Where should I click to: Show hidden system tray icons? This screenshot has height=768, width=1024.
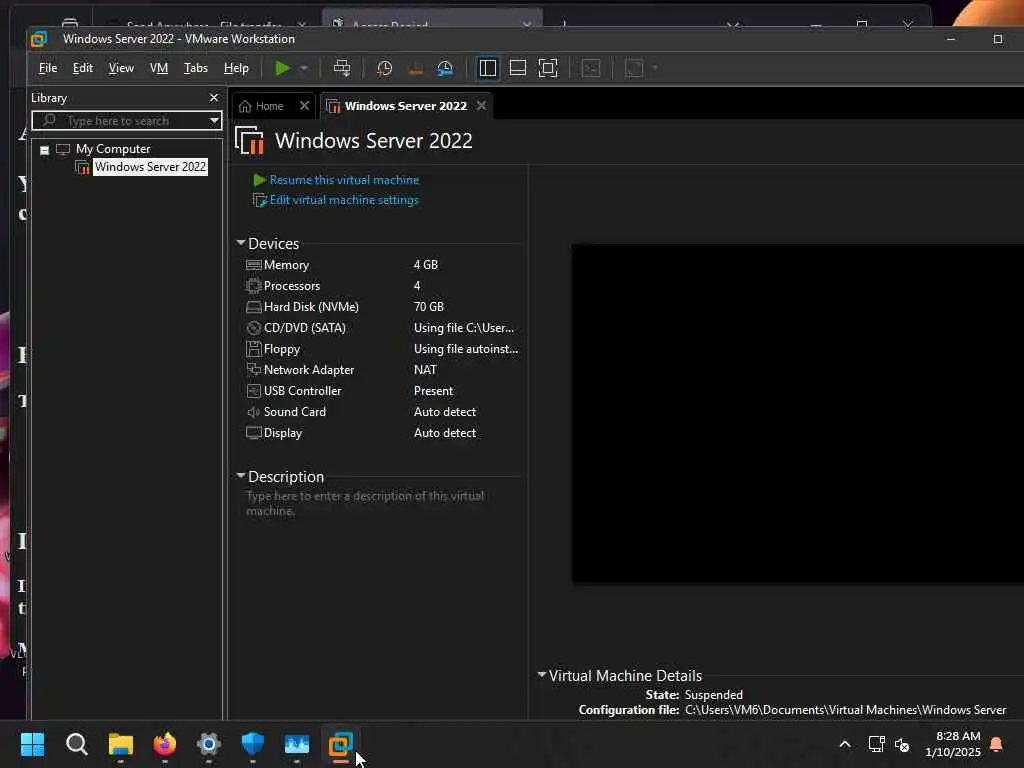844,744
